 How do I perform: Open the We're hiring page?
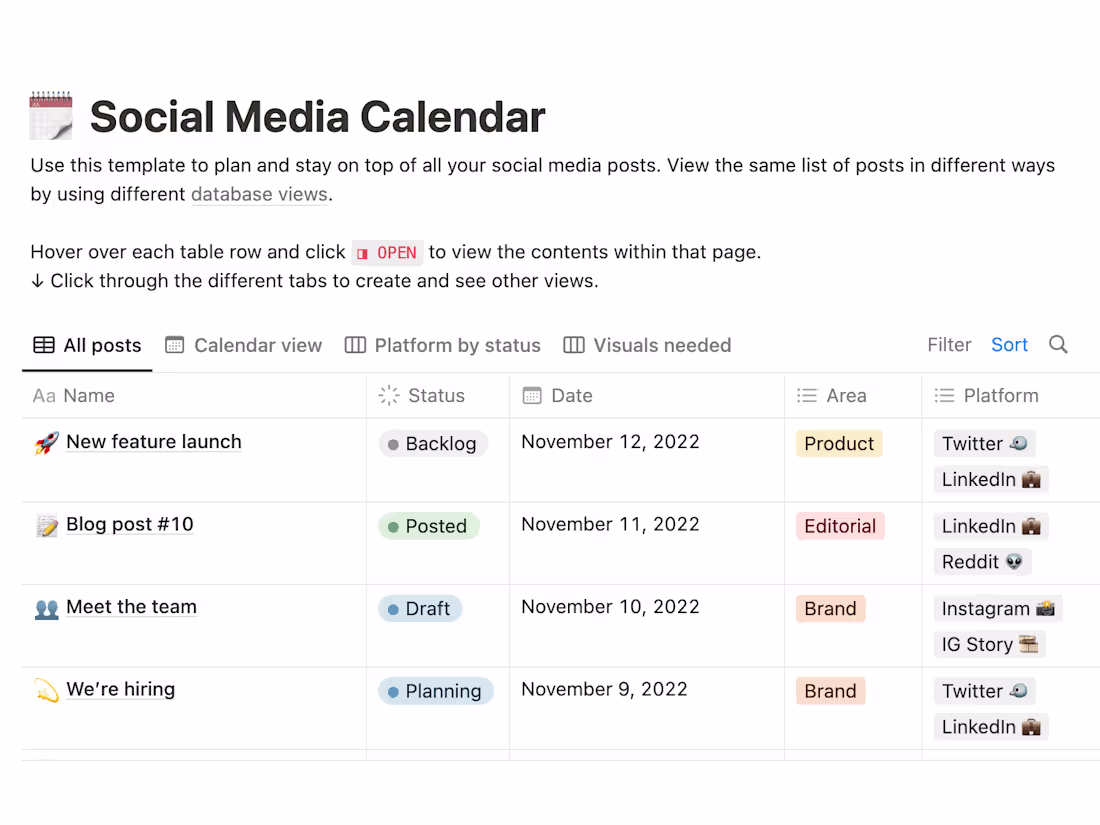click(120, 689)
